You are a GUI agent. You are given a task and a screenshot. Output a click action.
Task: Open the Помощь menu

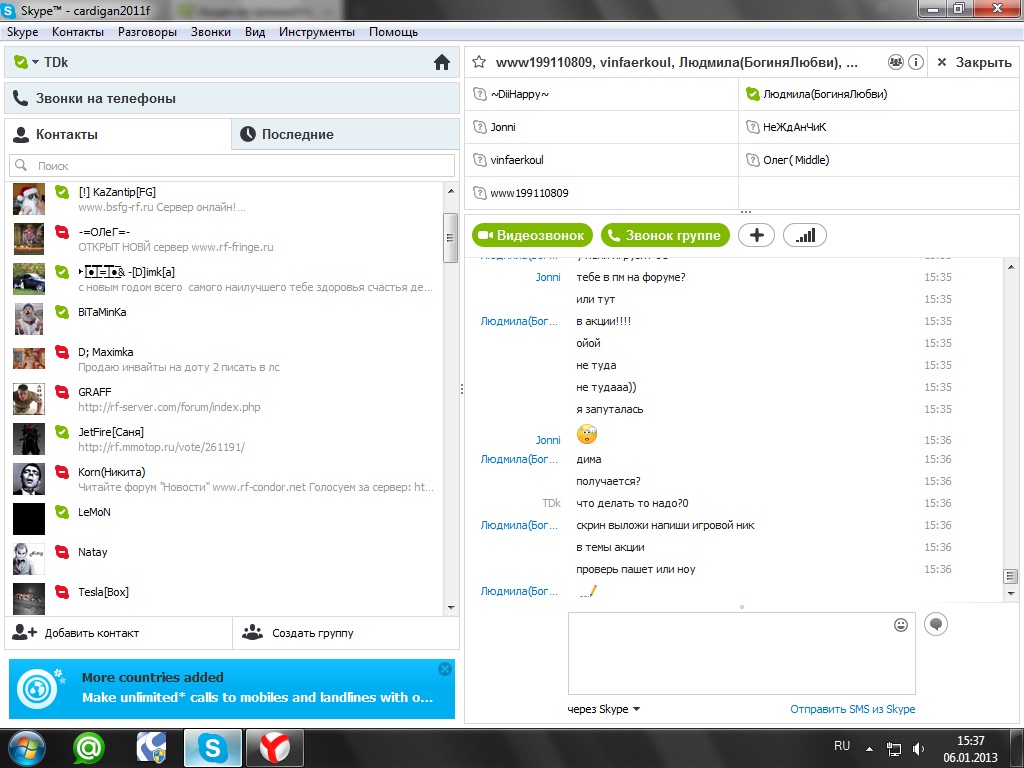(x=393, y=32)
